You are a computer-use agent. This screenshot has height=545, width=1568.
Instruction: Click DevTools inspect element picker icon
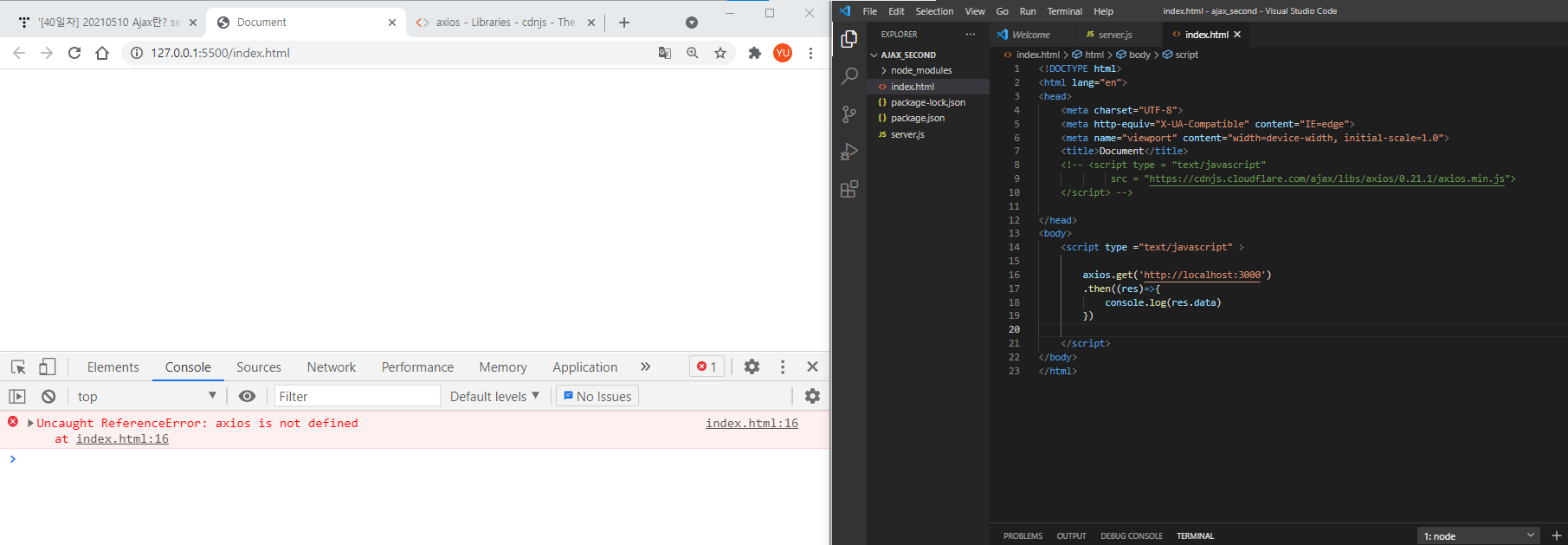pyautogui.click(x=18, y=367)
